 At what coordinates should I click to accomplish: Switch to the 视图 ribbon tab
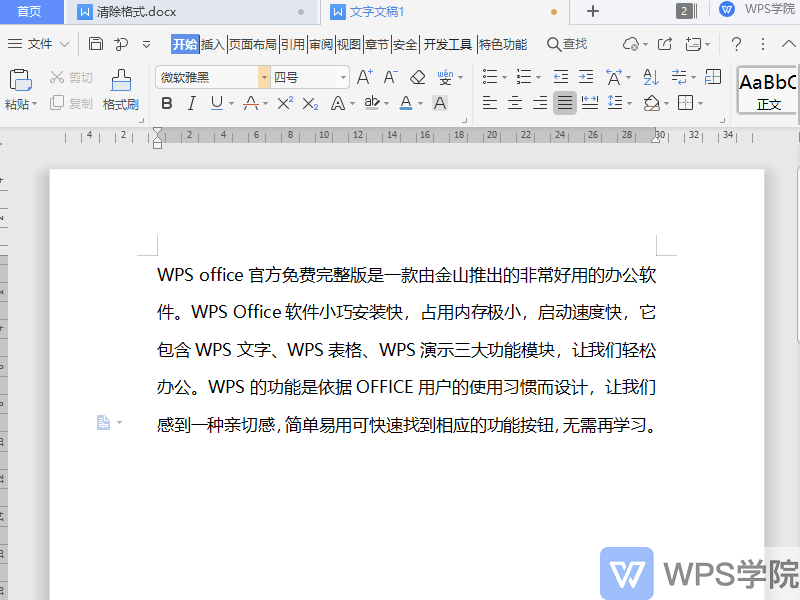click(x=349, y=44)
